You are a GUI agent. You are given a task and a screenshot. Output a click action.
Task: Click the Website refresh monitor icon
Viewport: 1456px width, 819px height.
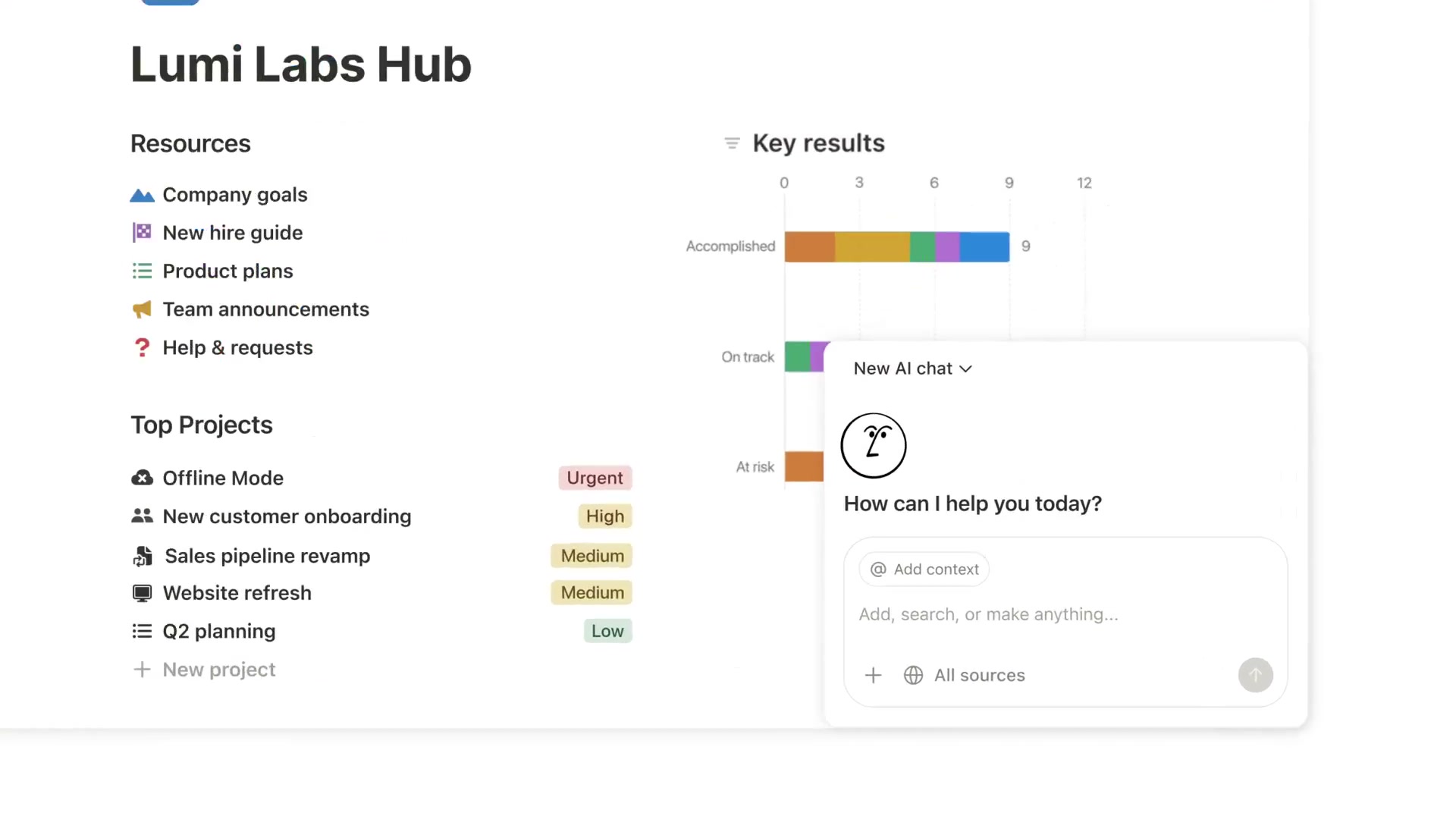(x=142, y=593)
